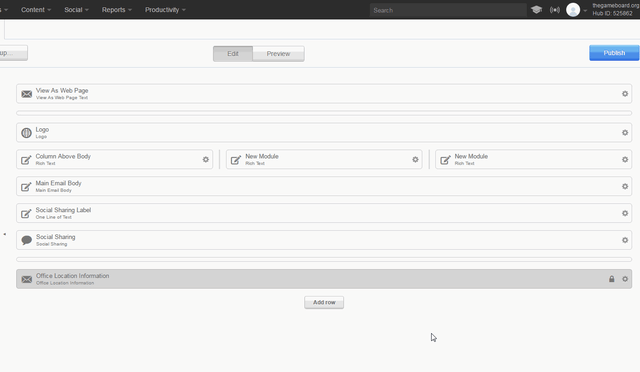640x372 pixels.
Task: Select the Main Email Body module title
Action: pyautogui.click(x=58, y=183)
